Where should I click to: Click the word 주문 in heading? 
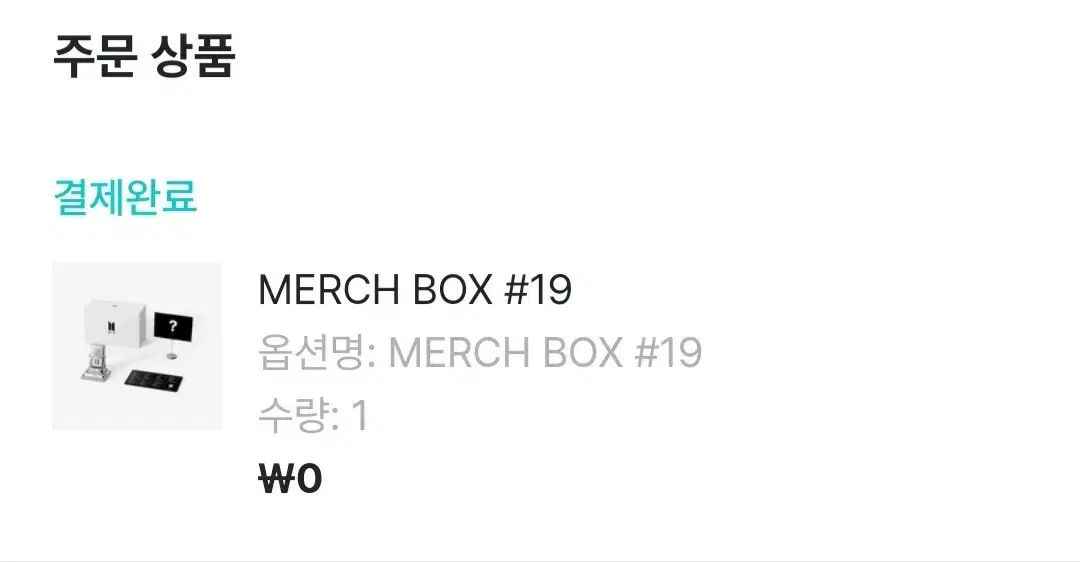coord(94,56)
